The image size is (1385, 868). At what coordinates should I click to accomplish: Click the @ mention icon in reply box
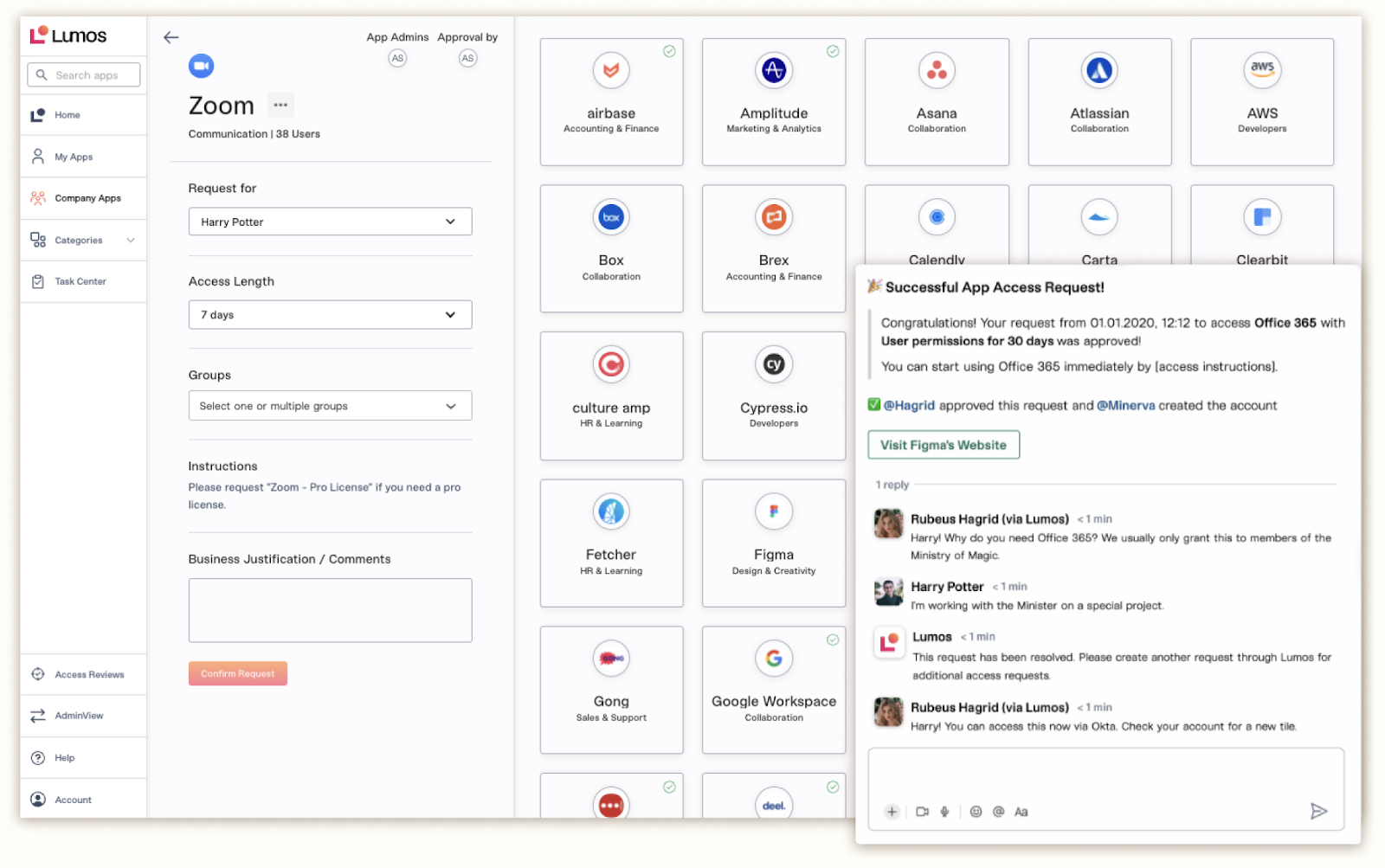tap(998, 812)
